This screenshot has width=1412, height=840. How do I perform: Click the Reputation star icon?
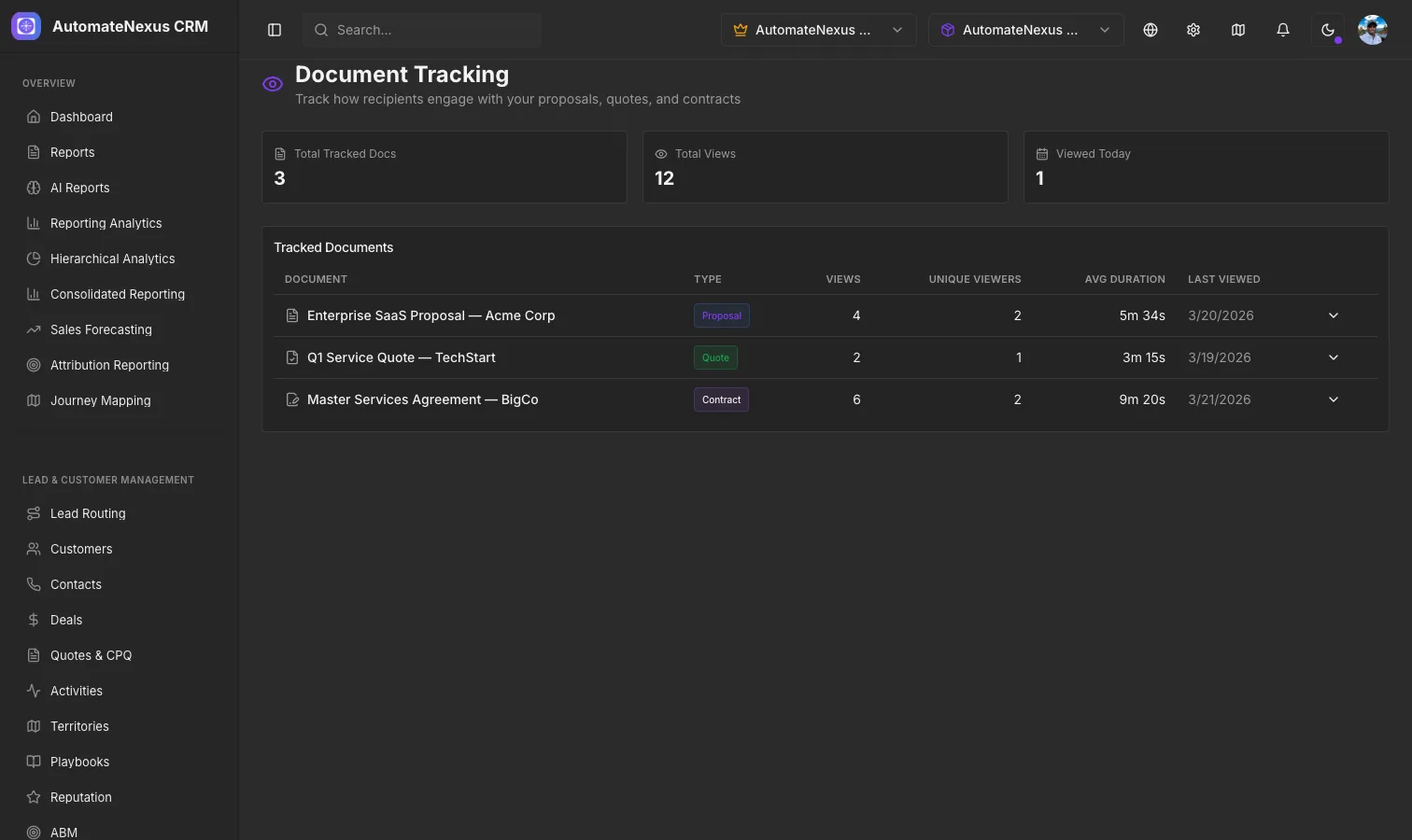pos(34,797)
